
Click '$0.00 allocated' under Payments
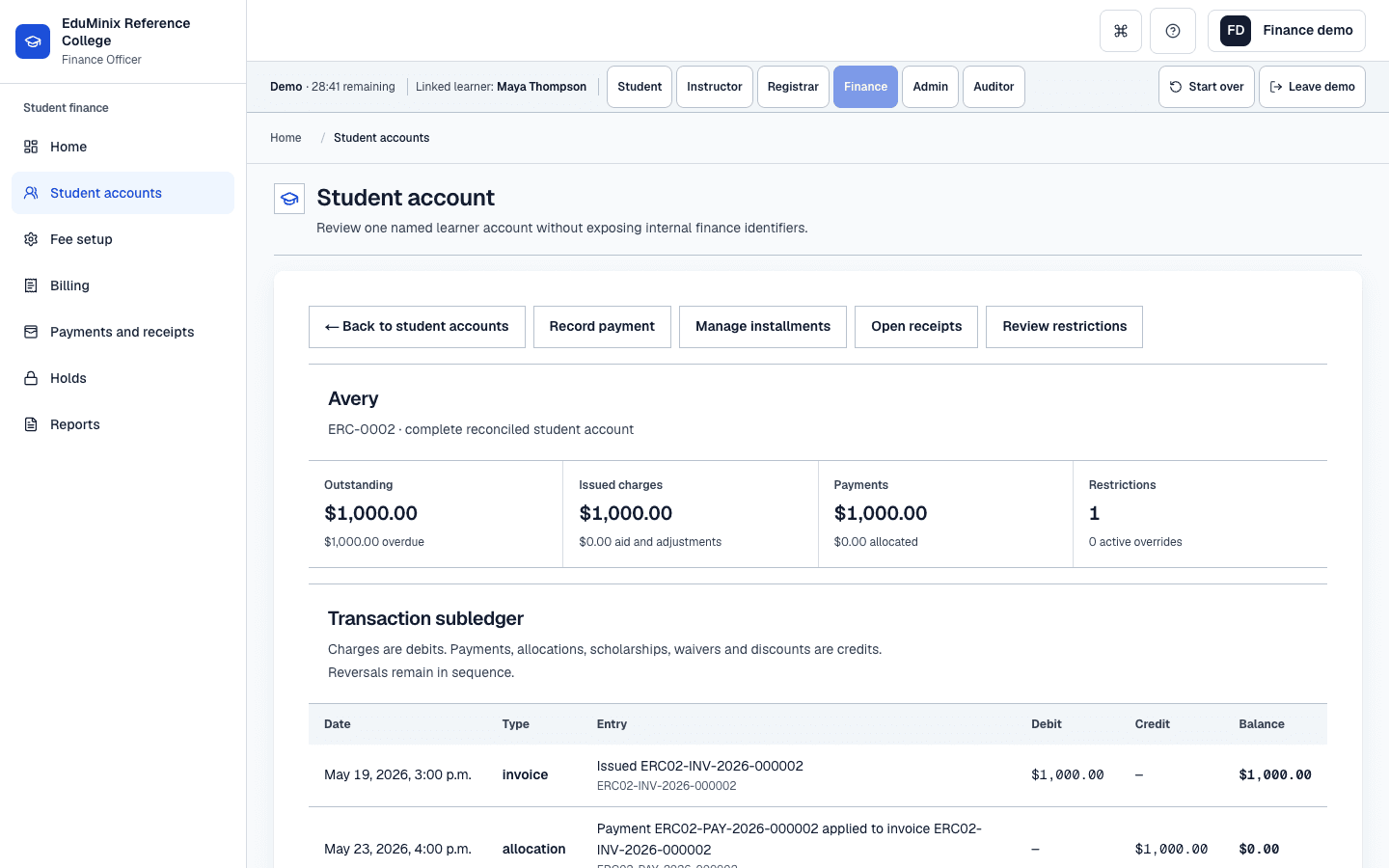tap(876, 542)
